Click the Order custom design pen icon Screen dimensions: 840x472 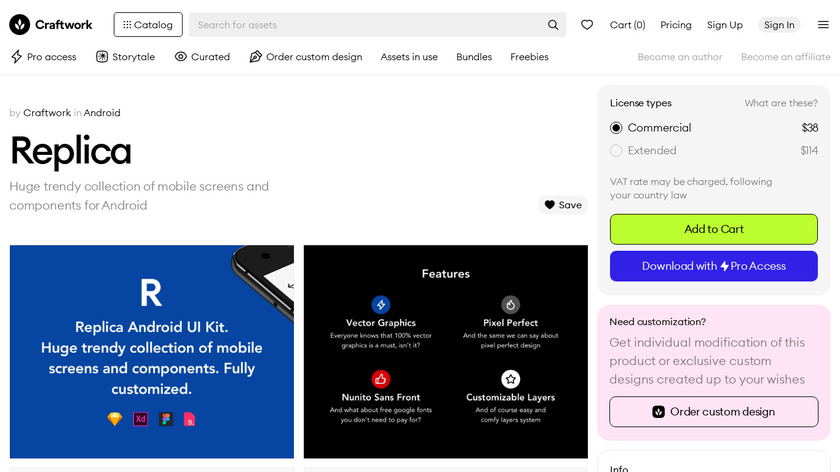pyautogui.click(x=256, y=57)
